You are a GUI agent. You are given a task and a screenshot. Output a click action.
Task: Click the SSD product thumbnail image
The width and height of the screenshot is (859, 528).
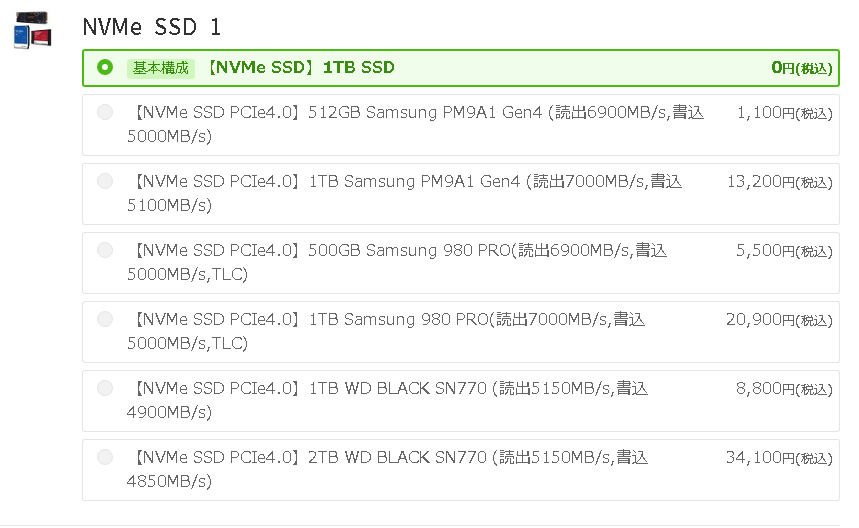tap(31, 30)
